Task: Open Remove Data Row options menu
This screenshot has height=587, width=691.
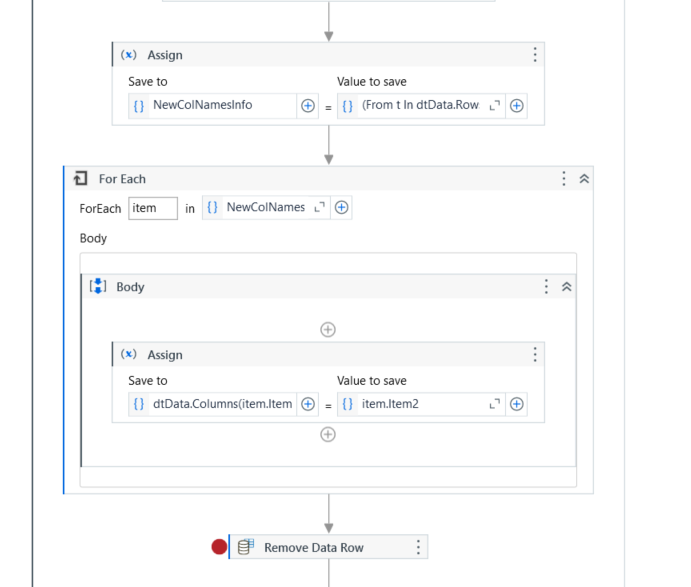Action: tap(418, 547)
